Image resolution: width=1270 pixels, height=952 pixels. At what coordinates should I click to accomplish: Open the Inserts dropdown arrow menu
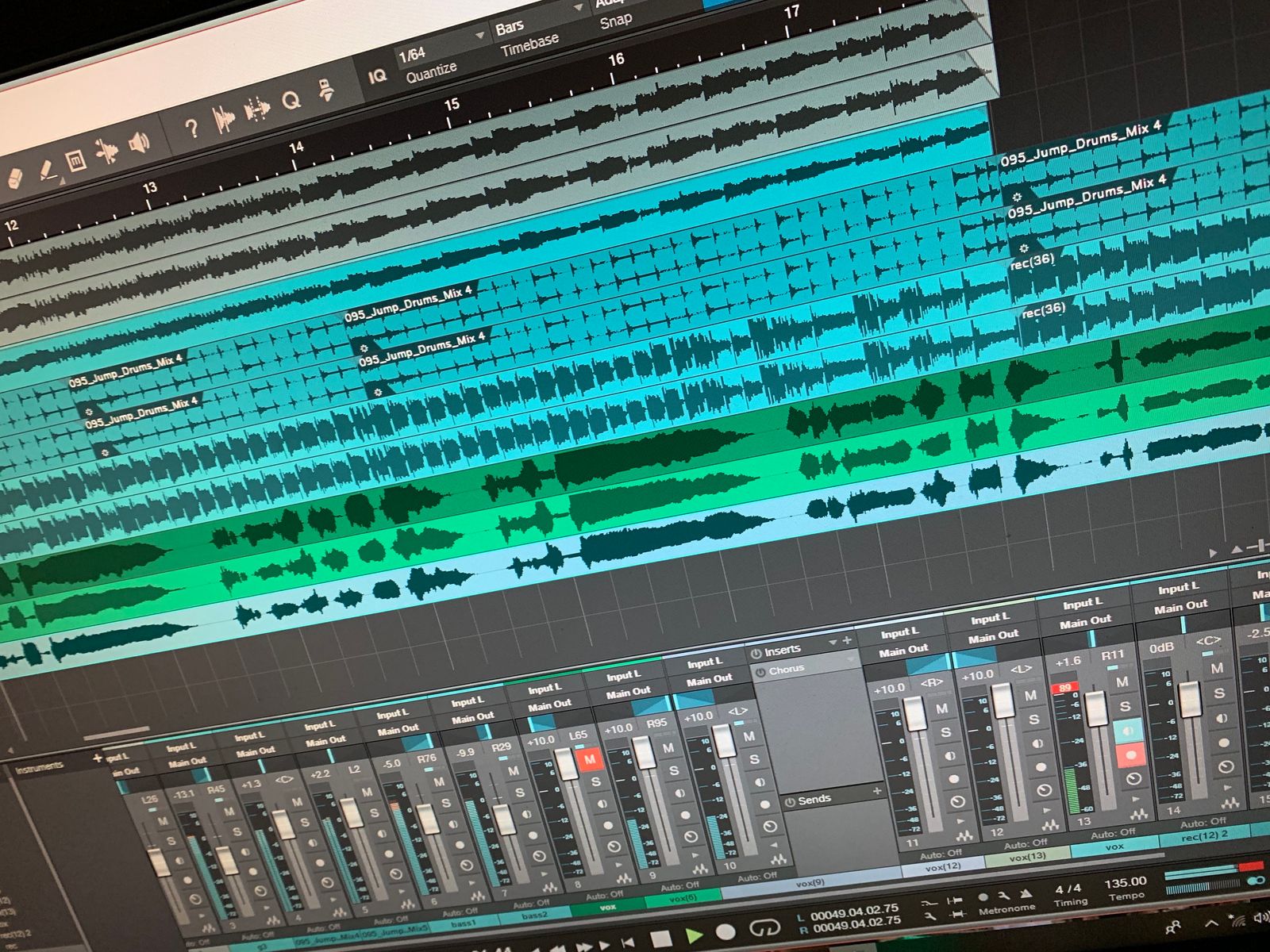[833, 642]
